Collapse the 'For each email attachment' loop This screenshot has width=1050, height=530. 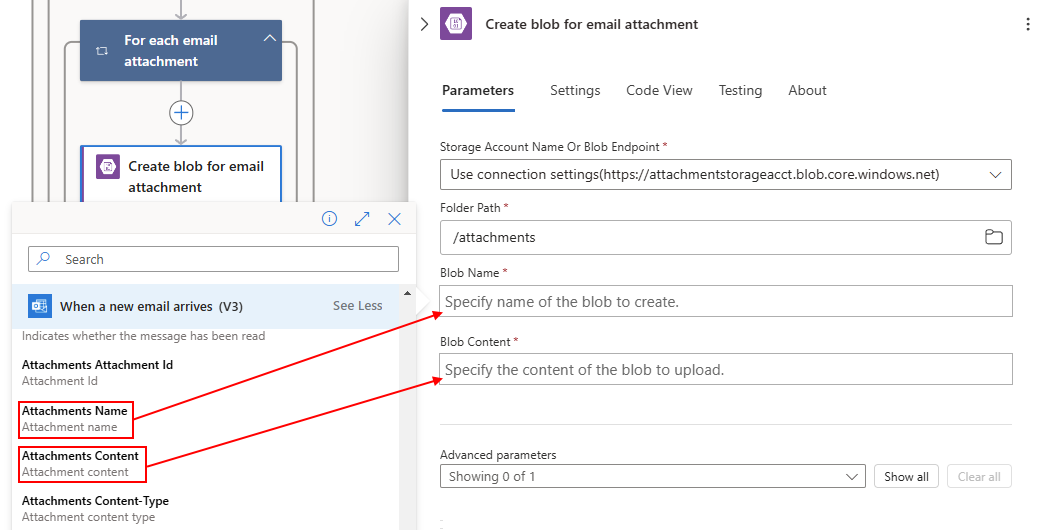point(269,39)
